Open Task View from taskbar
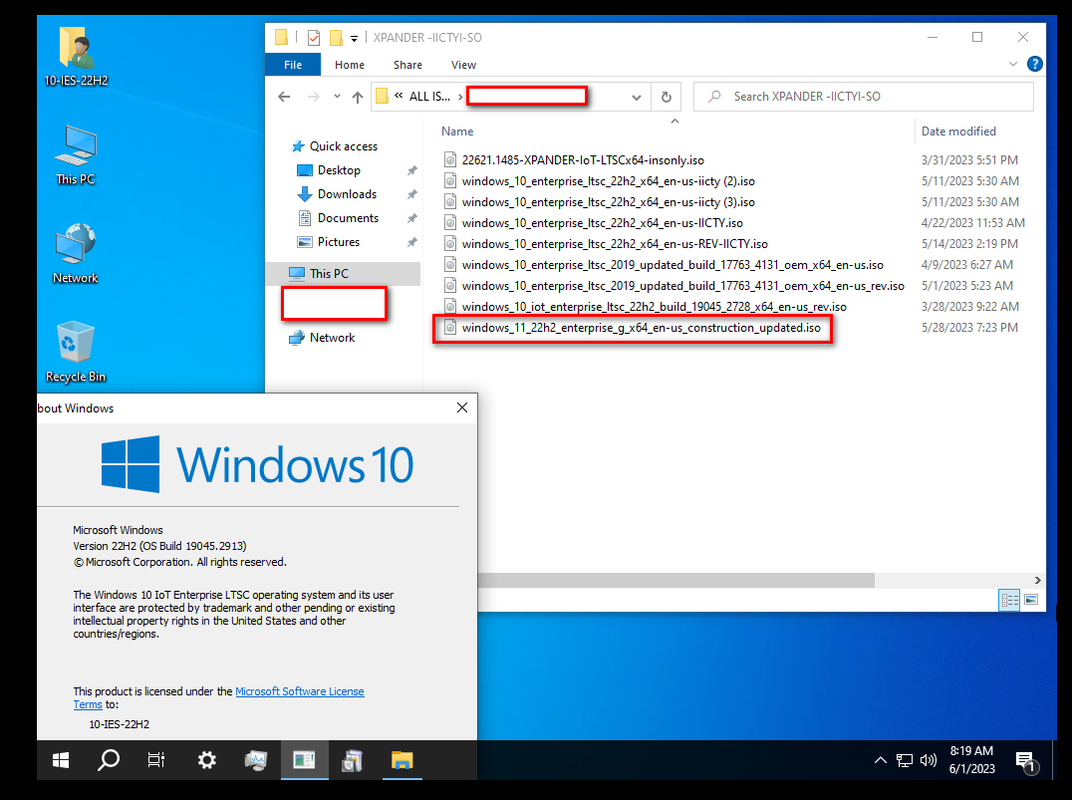The image size is (1072, 800). tap(157, 760)
